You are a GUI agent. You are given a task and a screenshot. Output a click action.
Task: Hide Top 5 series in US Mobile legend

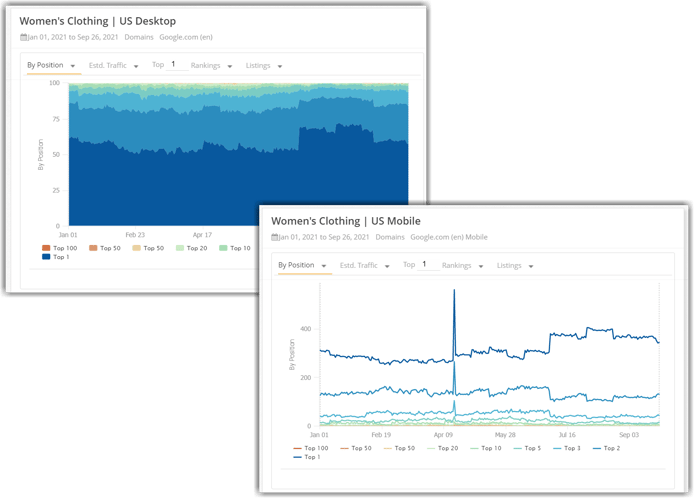529,448
